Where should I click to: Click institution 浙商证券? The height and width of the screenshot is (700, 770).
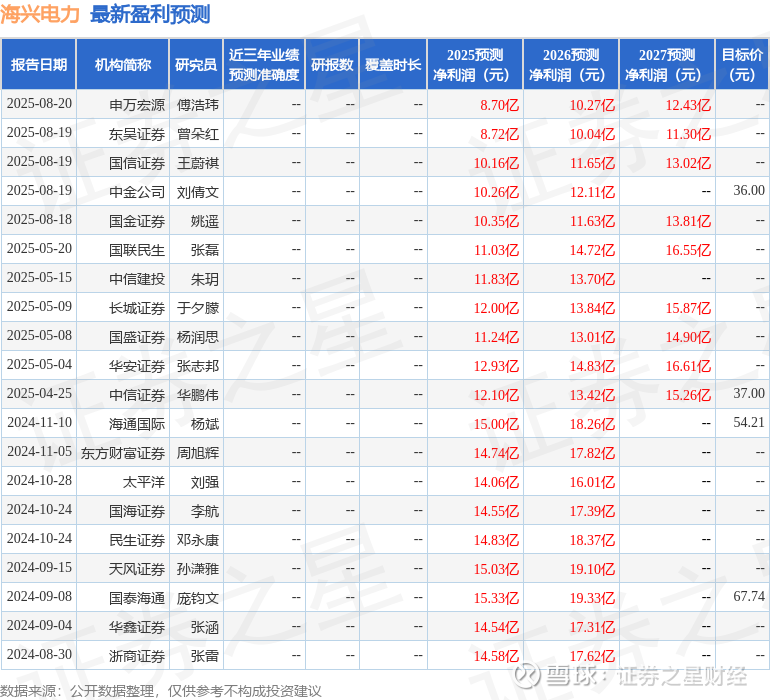[137, 655]
